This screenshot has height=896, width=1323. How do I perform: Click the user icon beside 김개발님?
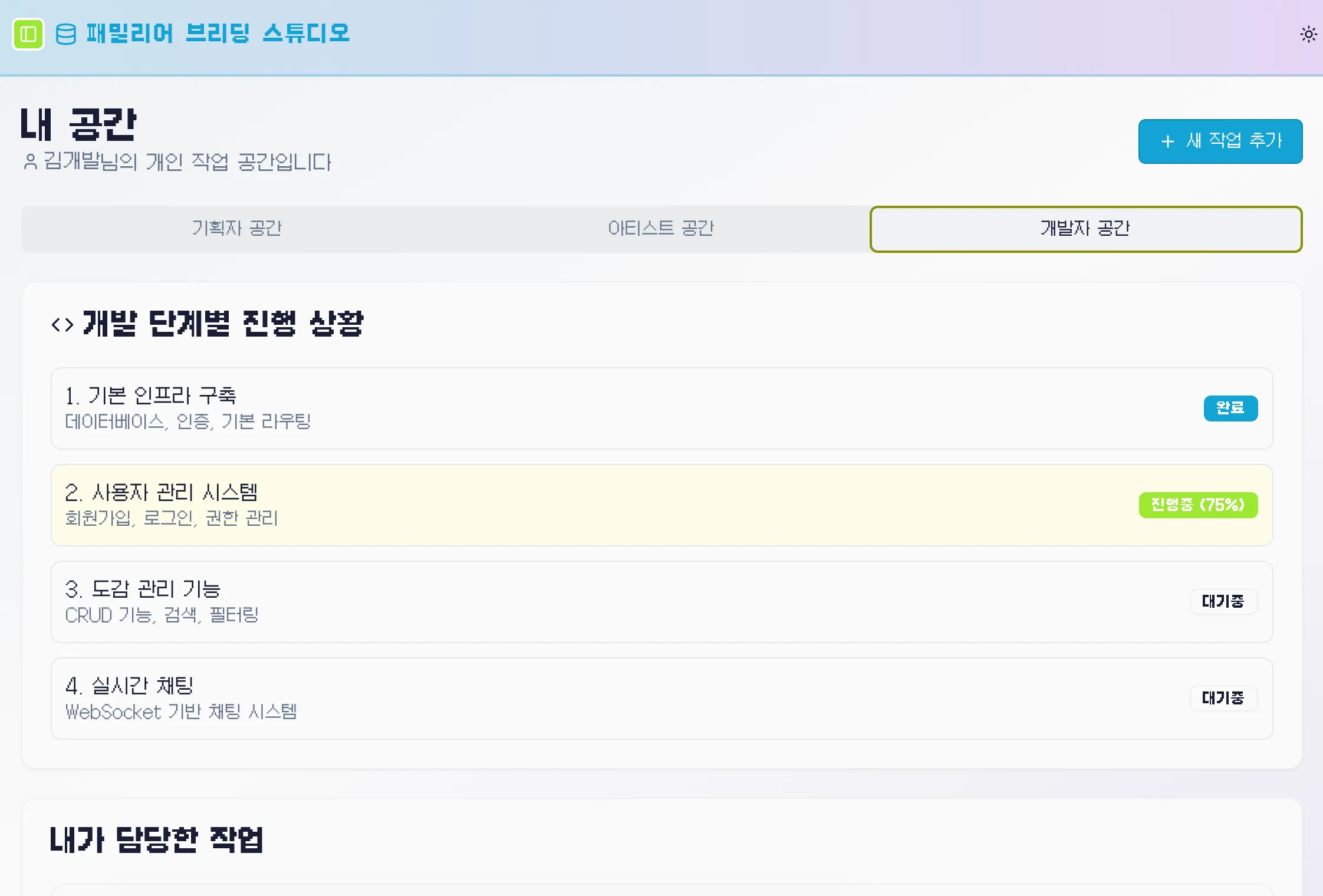click(x=31, y=162)
